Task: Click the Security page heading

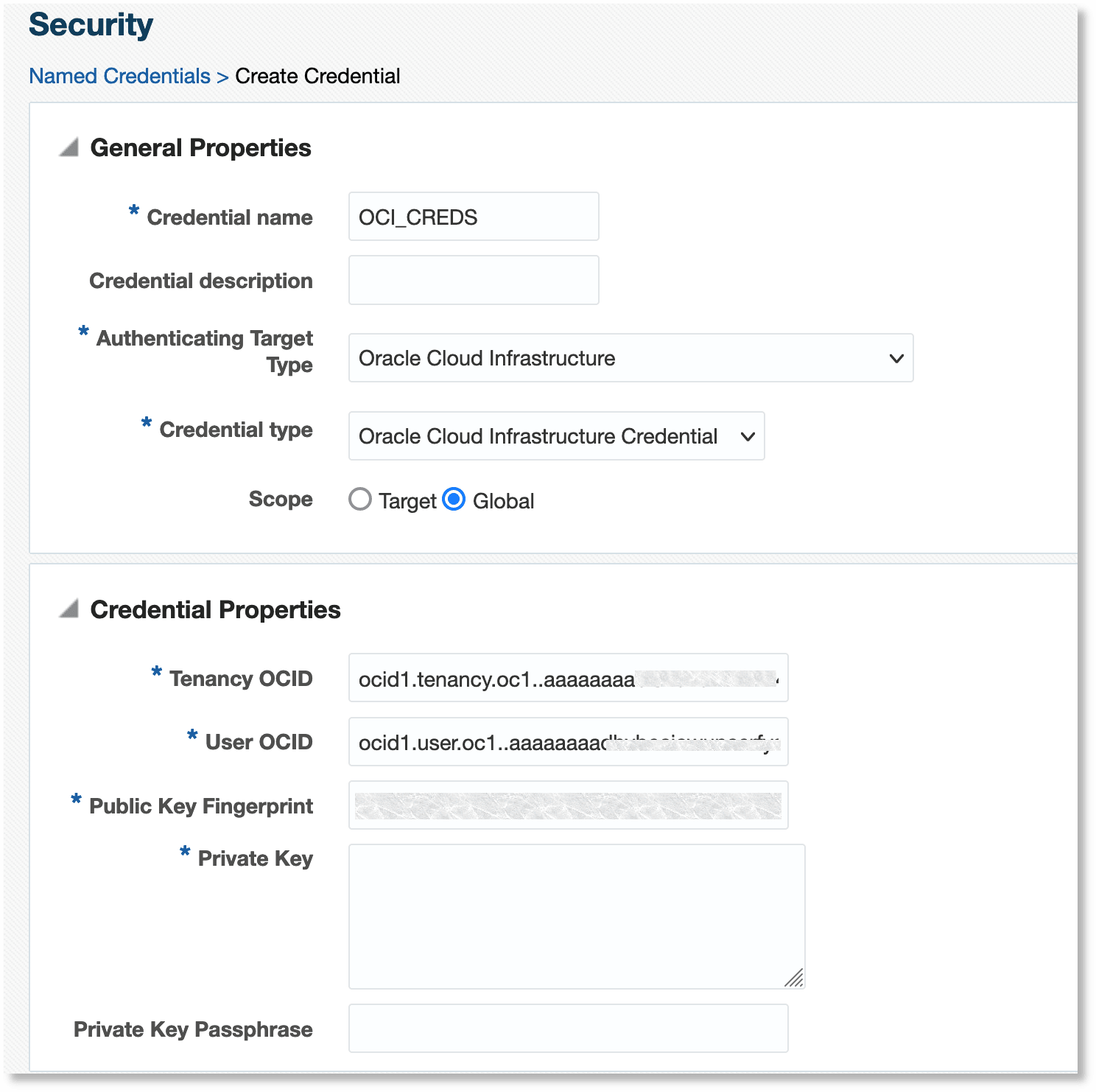Action: point(90,24)
